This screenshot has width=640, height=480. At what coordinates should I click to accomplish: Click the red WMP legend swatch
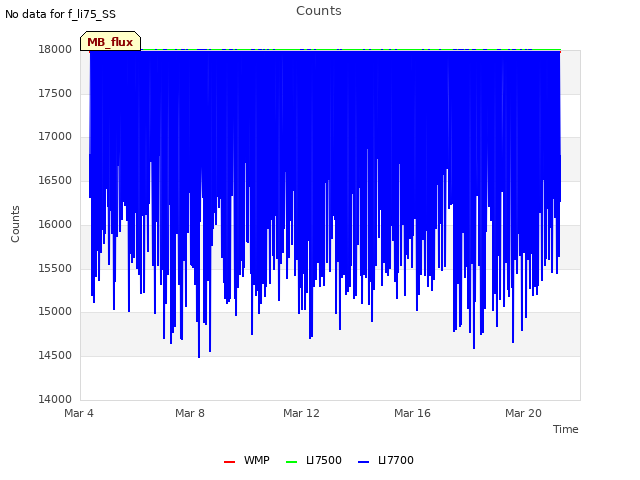230,462
